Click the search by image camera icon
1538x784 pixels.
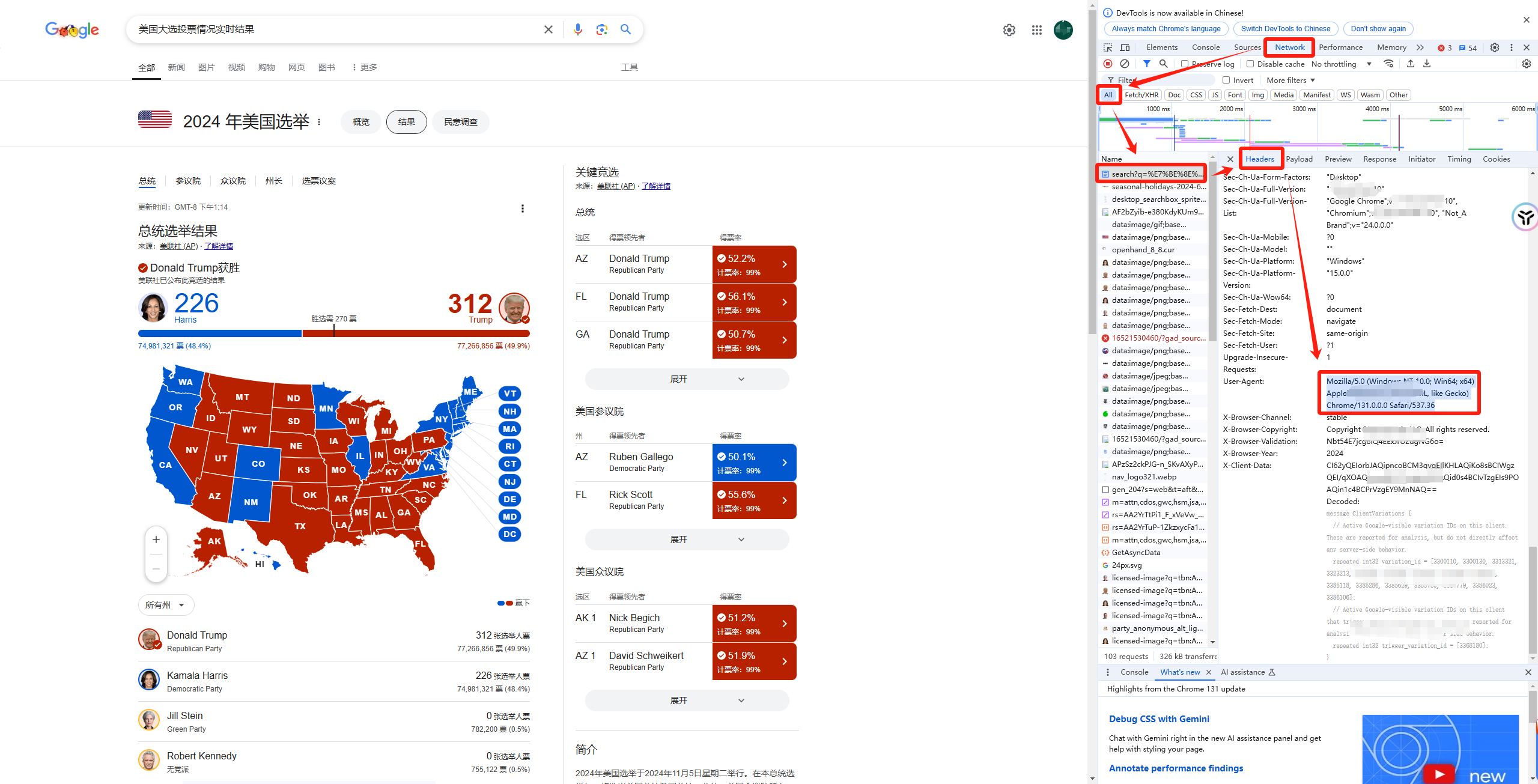[601, 29]
